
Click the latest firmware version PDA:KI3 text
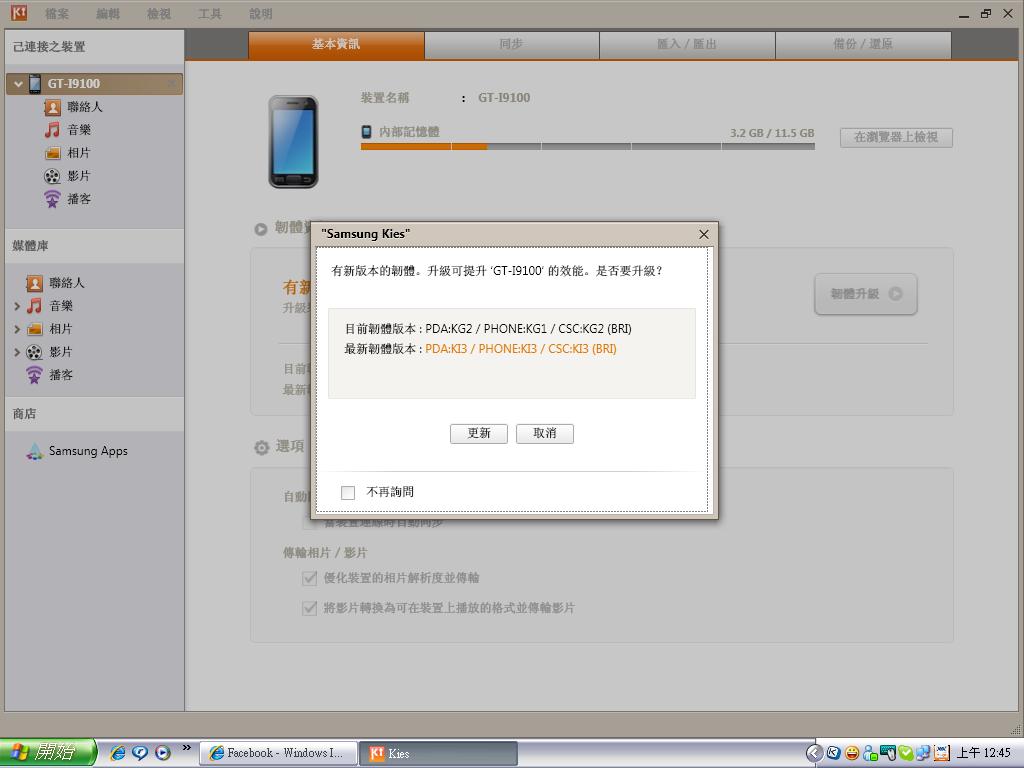pyautogui.click(x=520, y=349)
